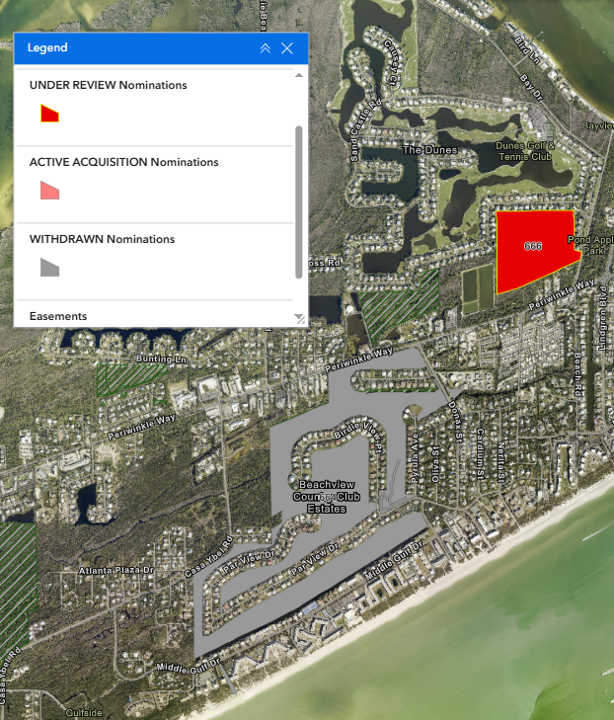Screen dimensions: 614x720
Task: Click the Cardium St street label
Action: pos(480,454)
